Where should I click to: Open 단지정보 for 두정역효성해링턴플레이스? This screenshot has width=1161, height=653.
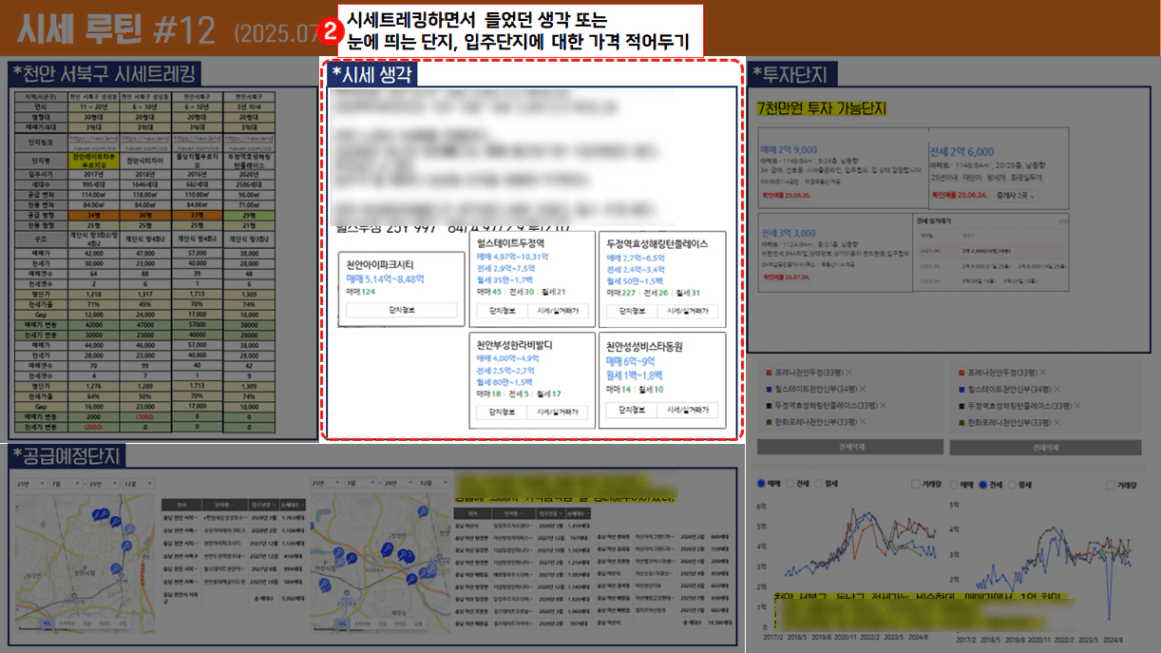[632, 311]
